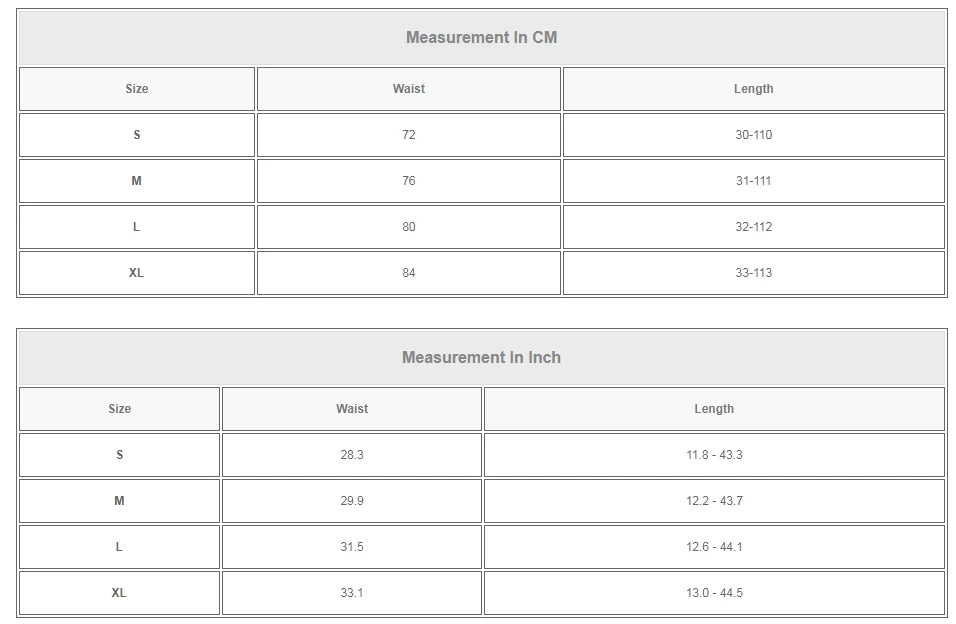Click waist value 76 cell
Screen dimensions: 956x624
[408, 181]
